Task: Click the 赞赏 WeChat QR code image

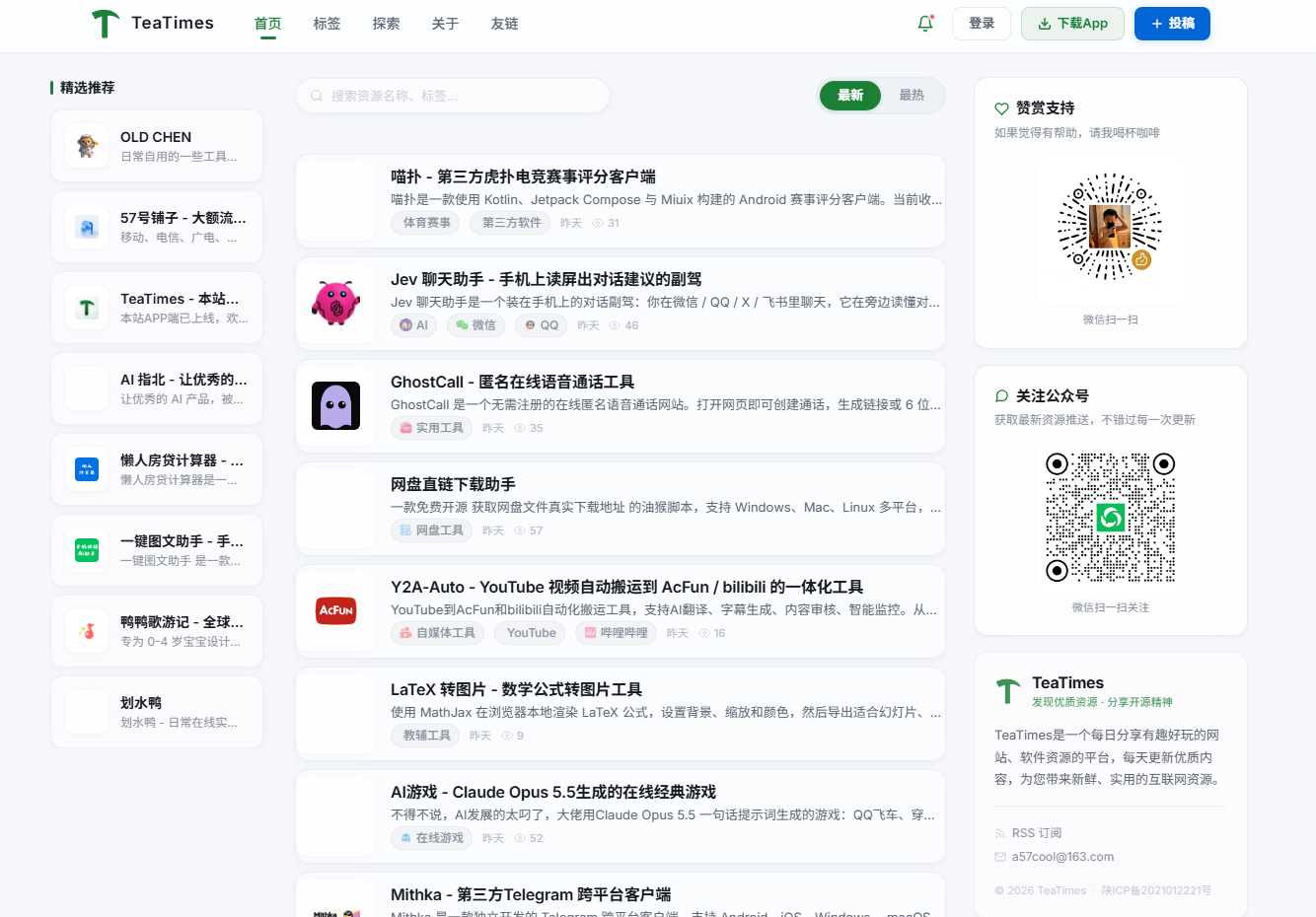Action: (x=1110, y=227)
